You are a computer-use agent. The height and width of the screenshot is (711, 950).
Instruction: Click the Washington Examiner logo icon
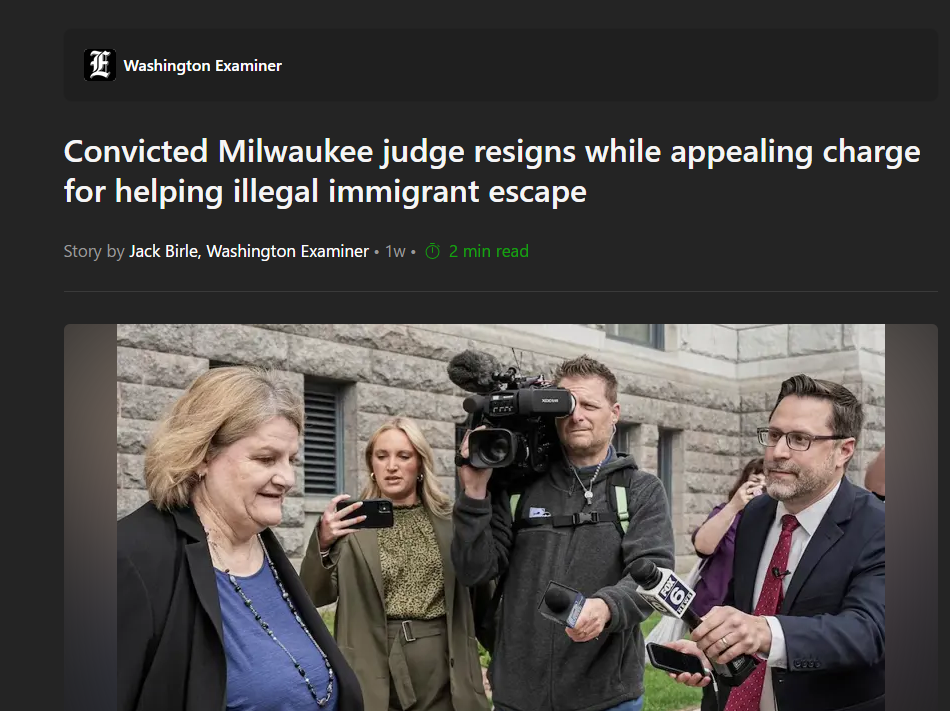[100, 65]
